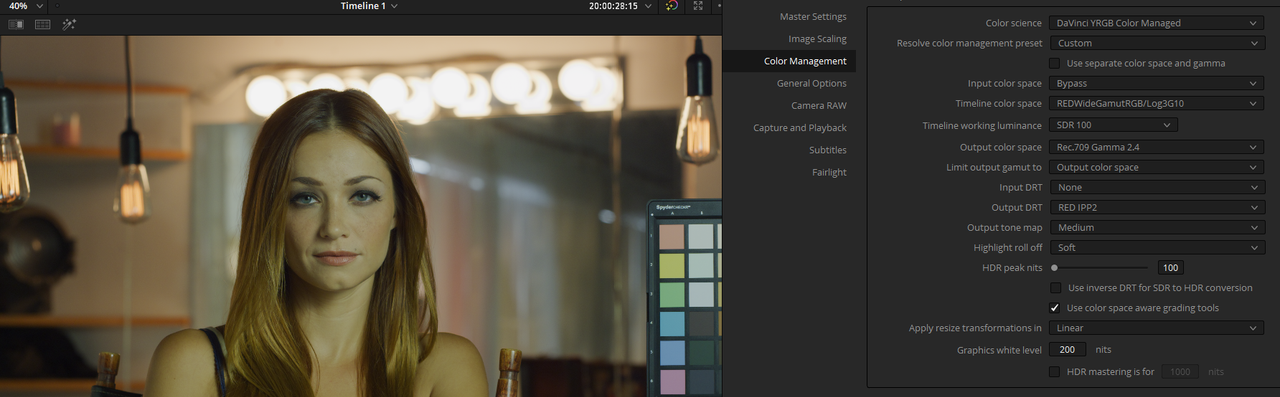Image resolution: width=1280 pixels, height=397 pixels.
Task: Open Timeline working luminance dropdown
Action: pyautogui.click(x=1113, y=125)
